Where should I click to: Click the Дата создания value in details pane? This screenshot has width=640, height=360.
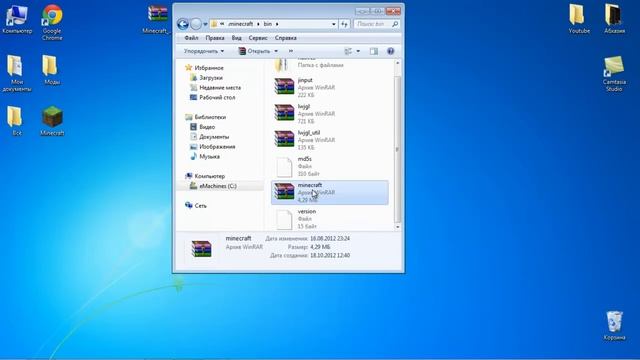[330, 256]
